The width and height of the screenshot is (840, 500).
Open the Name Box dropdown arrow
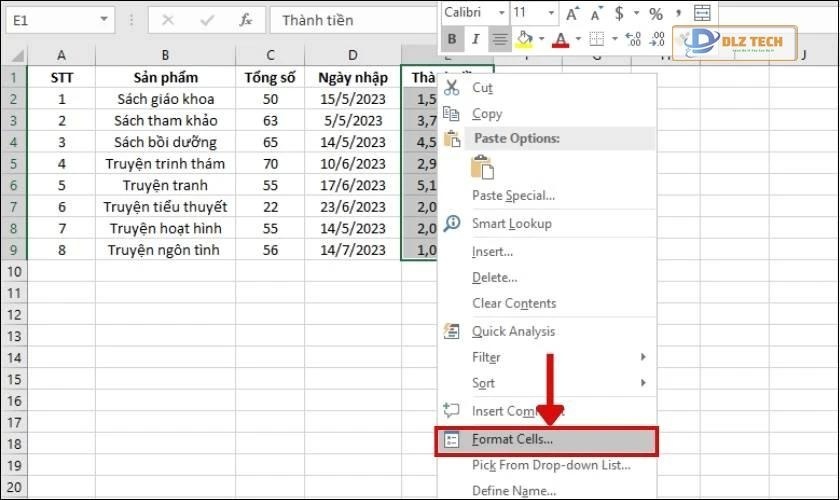(x=104, y=20)
